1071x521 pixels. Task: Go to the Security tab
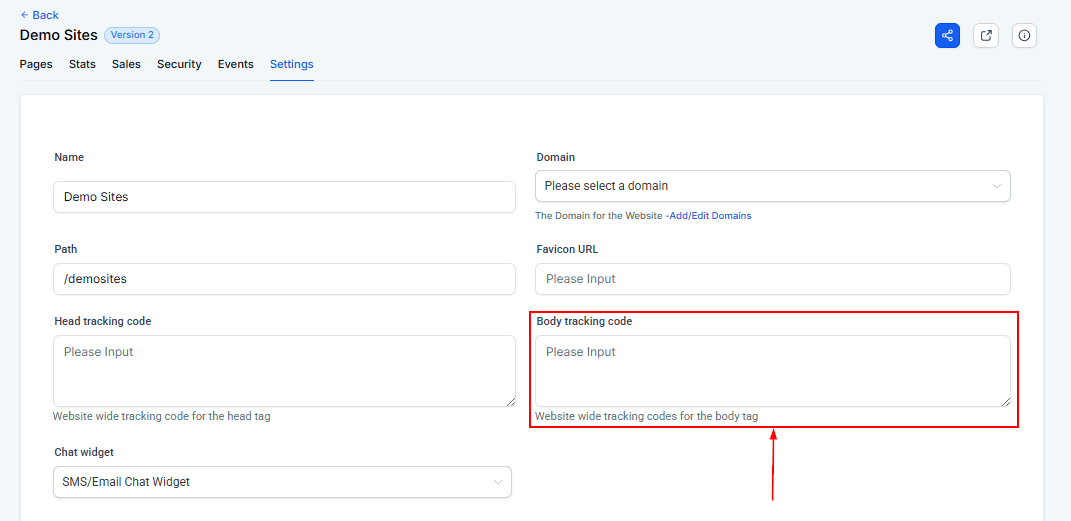click(179, 64)
